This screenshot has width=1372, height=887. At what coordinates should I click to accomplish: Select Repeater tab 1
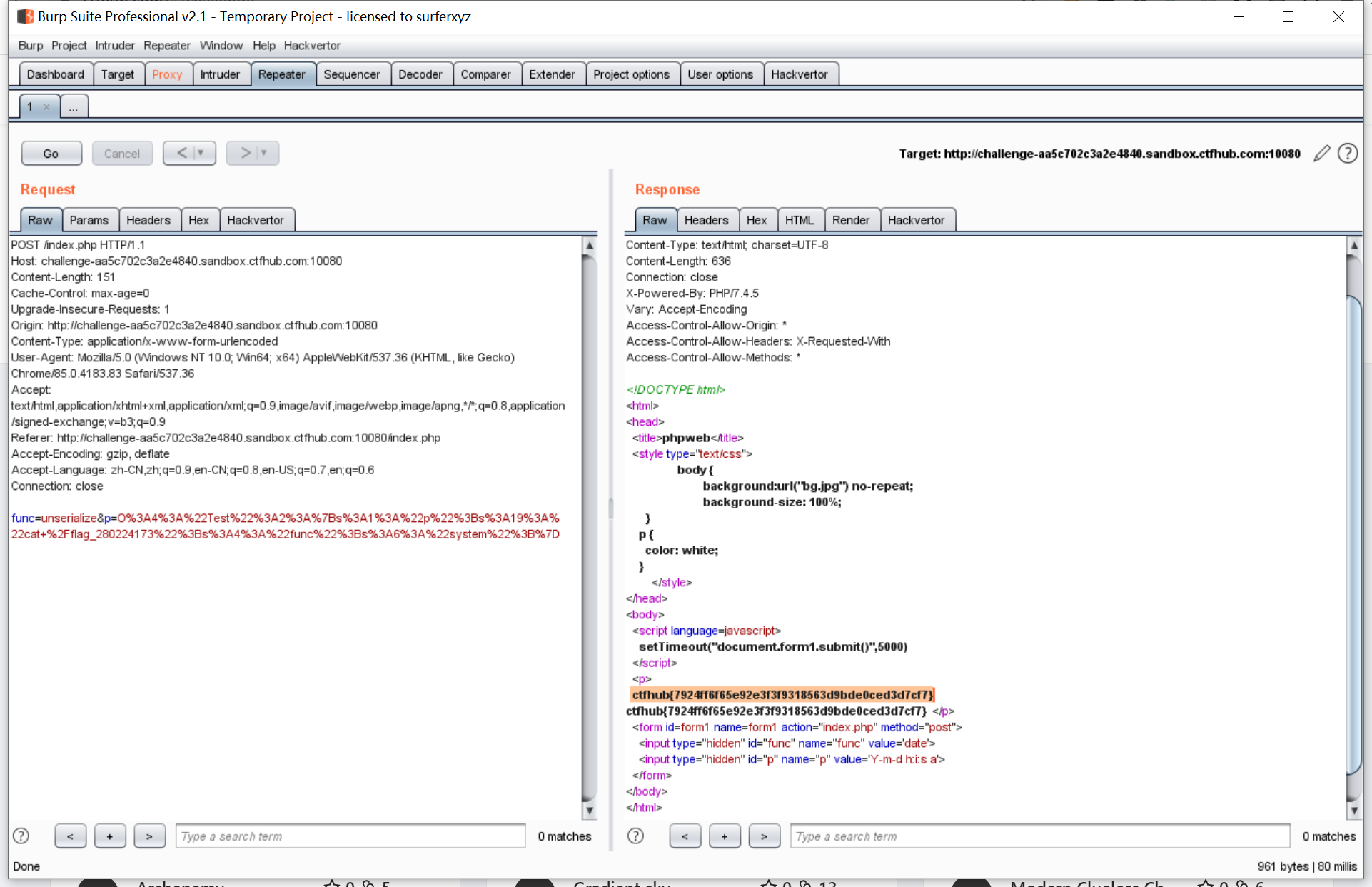(31, 107)
